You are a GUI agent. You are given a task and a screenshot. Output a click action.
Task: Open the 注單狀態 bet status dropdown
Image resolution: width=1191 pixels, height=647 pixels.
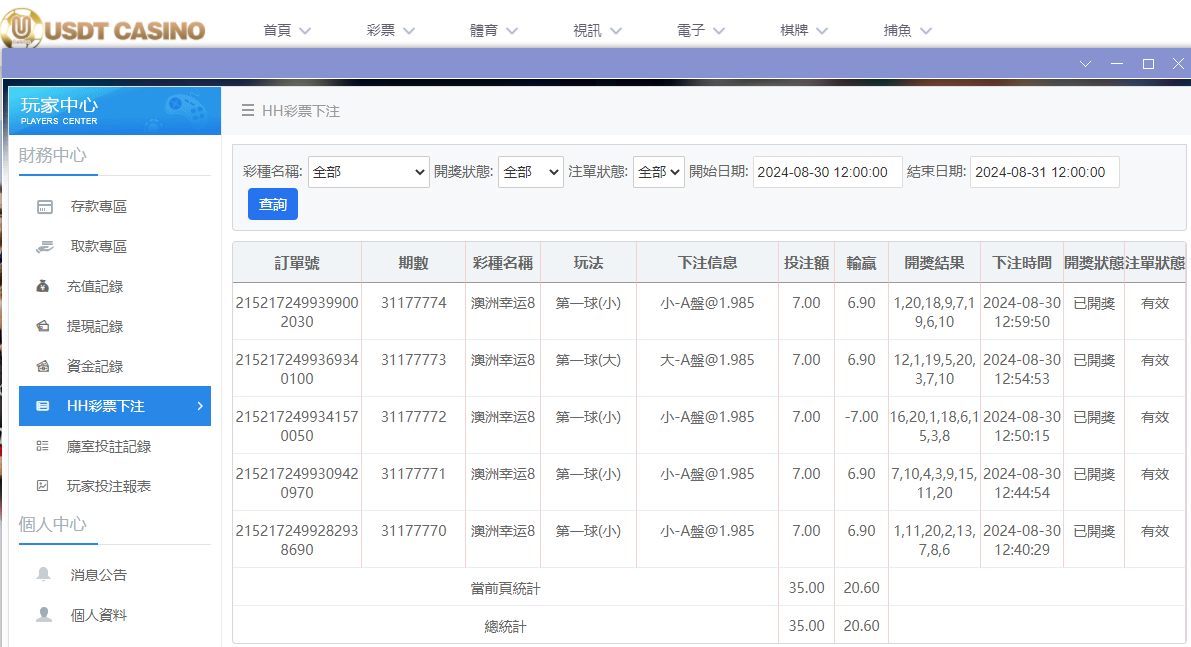(656, 171)
